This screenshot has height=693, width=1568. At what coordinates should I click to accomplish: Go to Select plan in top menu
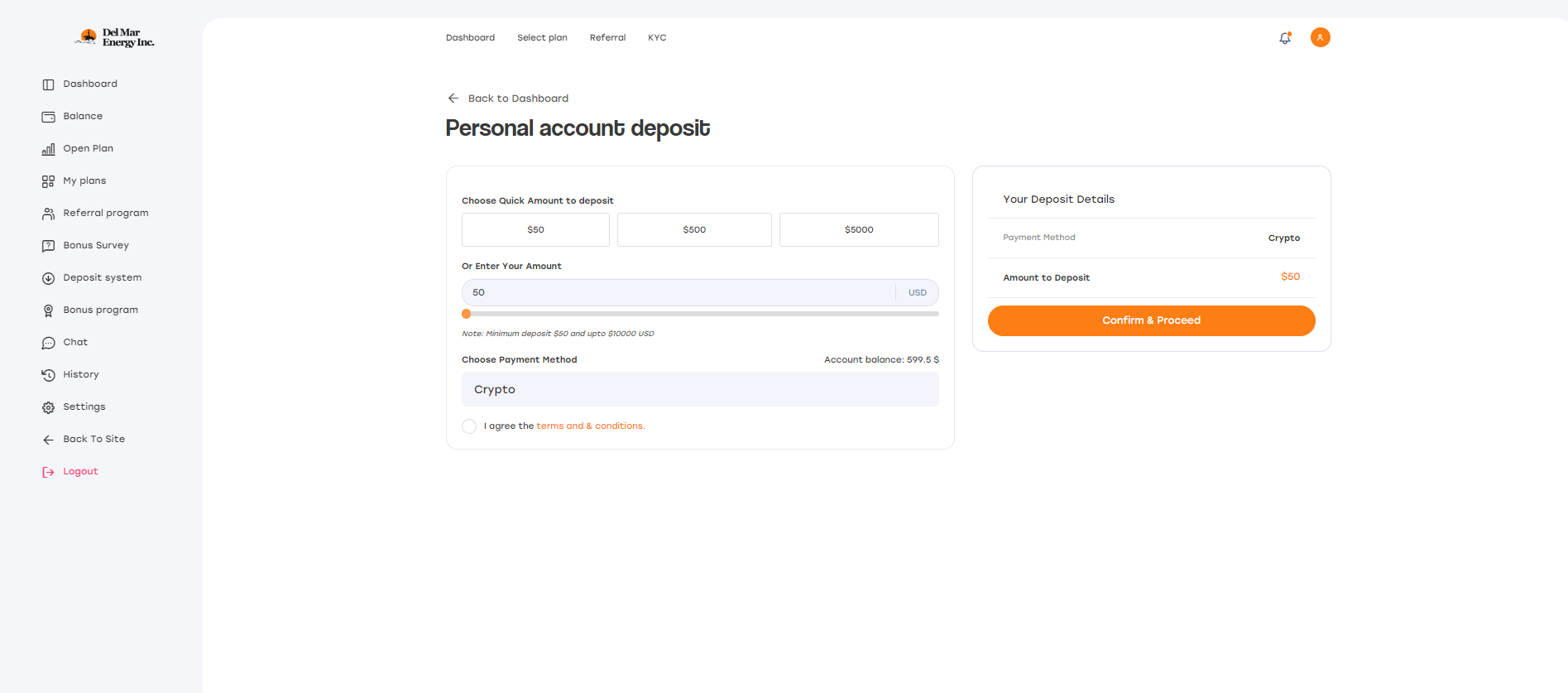(542, 38)
